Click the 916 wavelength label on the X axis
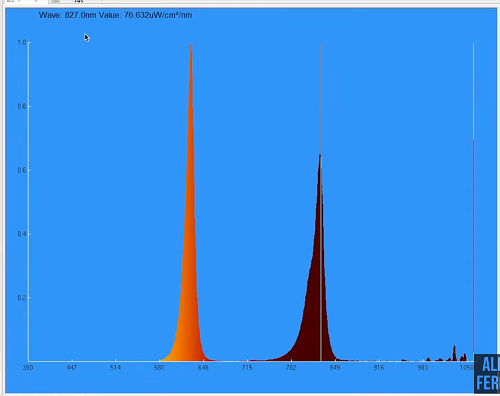 pos(379,368)
